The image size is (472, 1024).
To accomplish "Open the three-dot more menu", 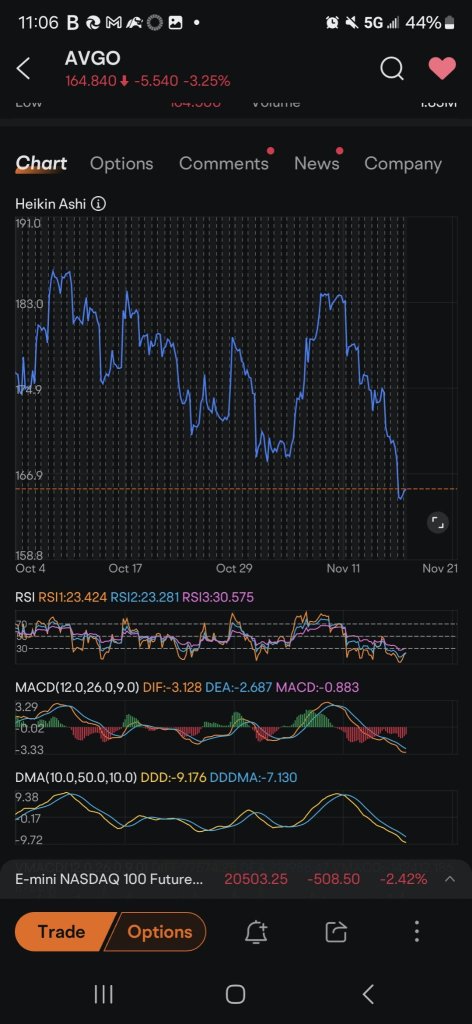I will [x=417, y=932].
